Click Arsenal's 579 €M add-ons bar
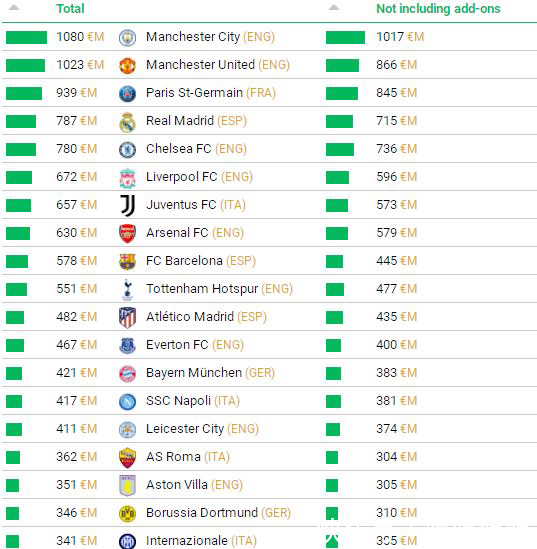 click(337, 234)
